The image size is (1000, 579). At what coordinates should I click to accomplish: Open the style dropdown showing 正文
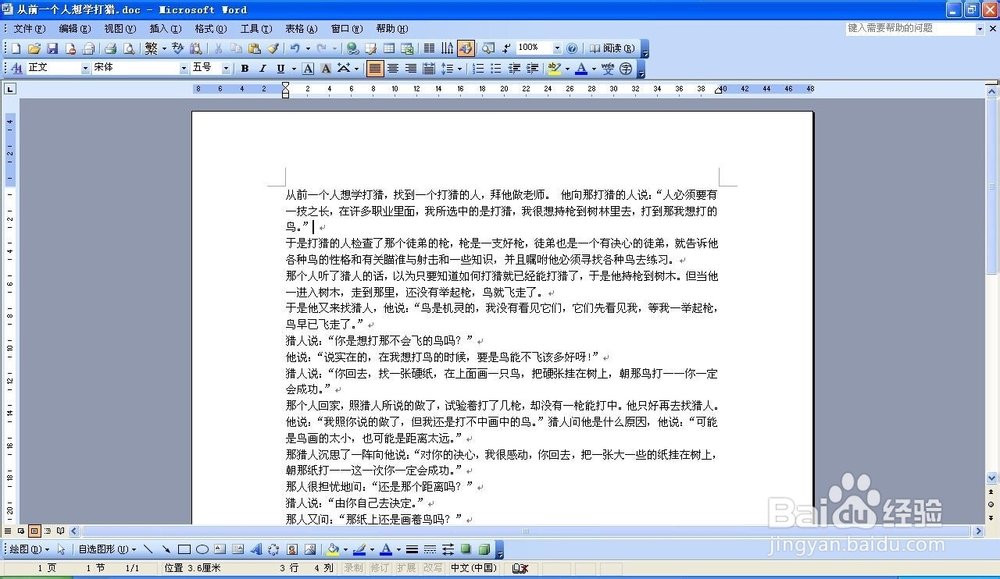[x=85, y=68]
